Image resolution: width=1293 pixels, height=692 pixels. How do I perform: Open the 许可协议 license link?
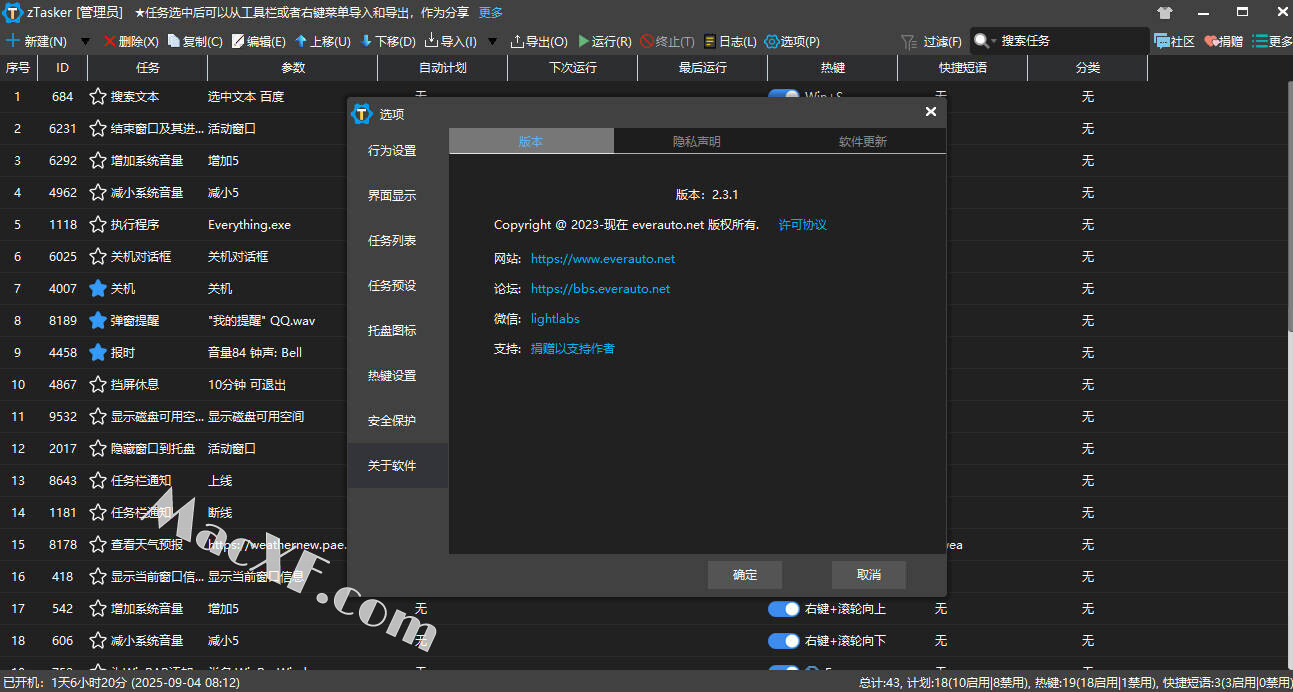point(803,225)
